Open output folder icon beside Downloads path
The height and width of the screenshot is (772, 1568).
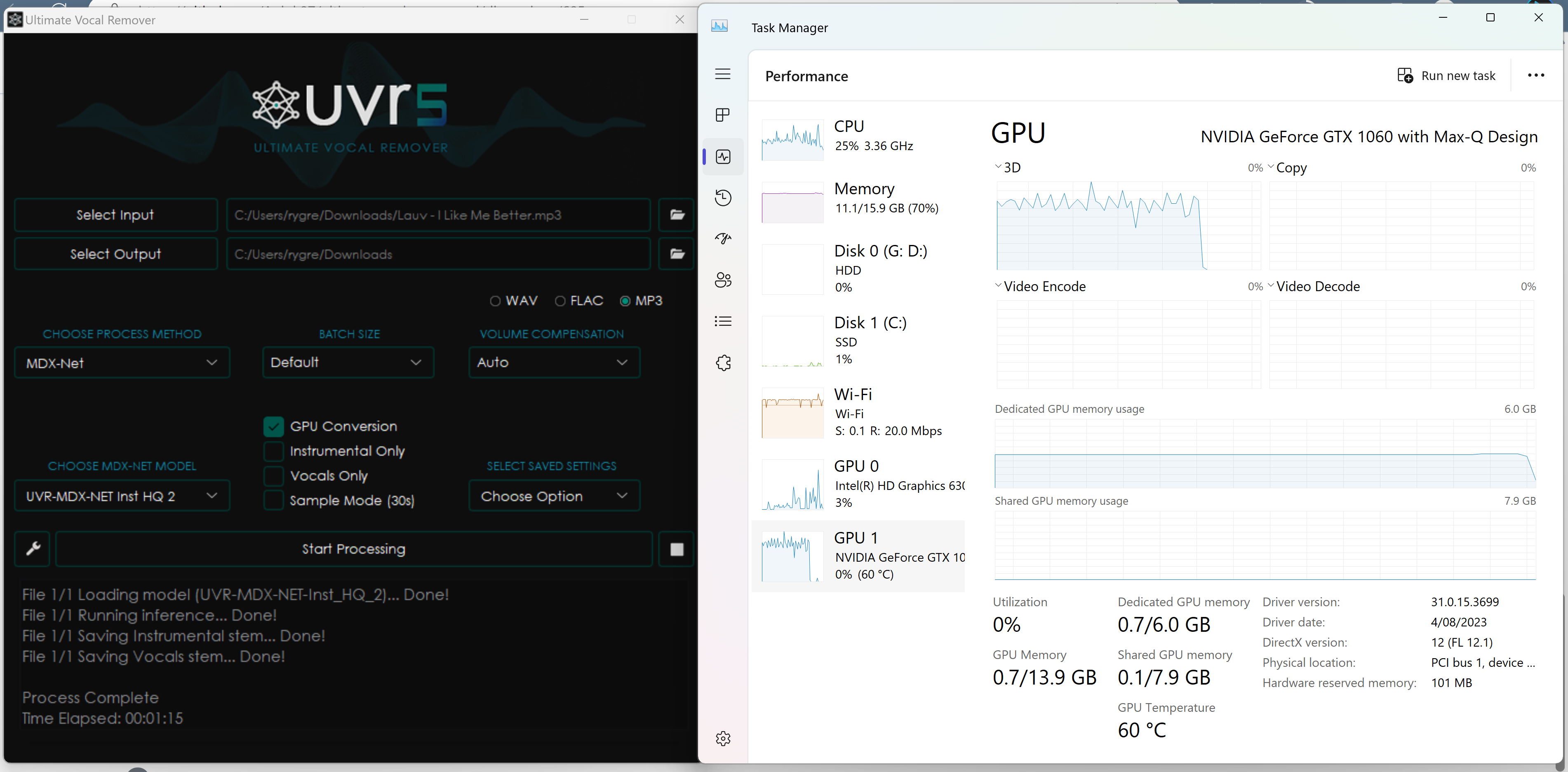tap(677, 254)
